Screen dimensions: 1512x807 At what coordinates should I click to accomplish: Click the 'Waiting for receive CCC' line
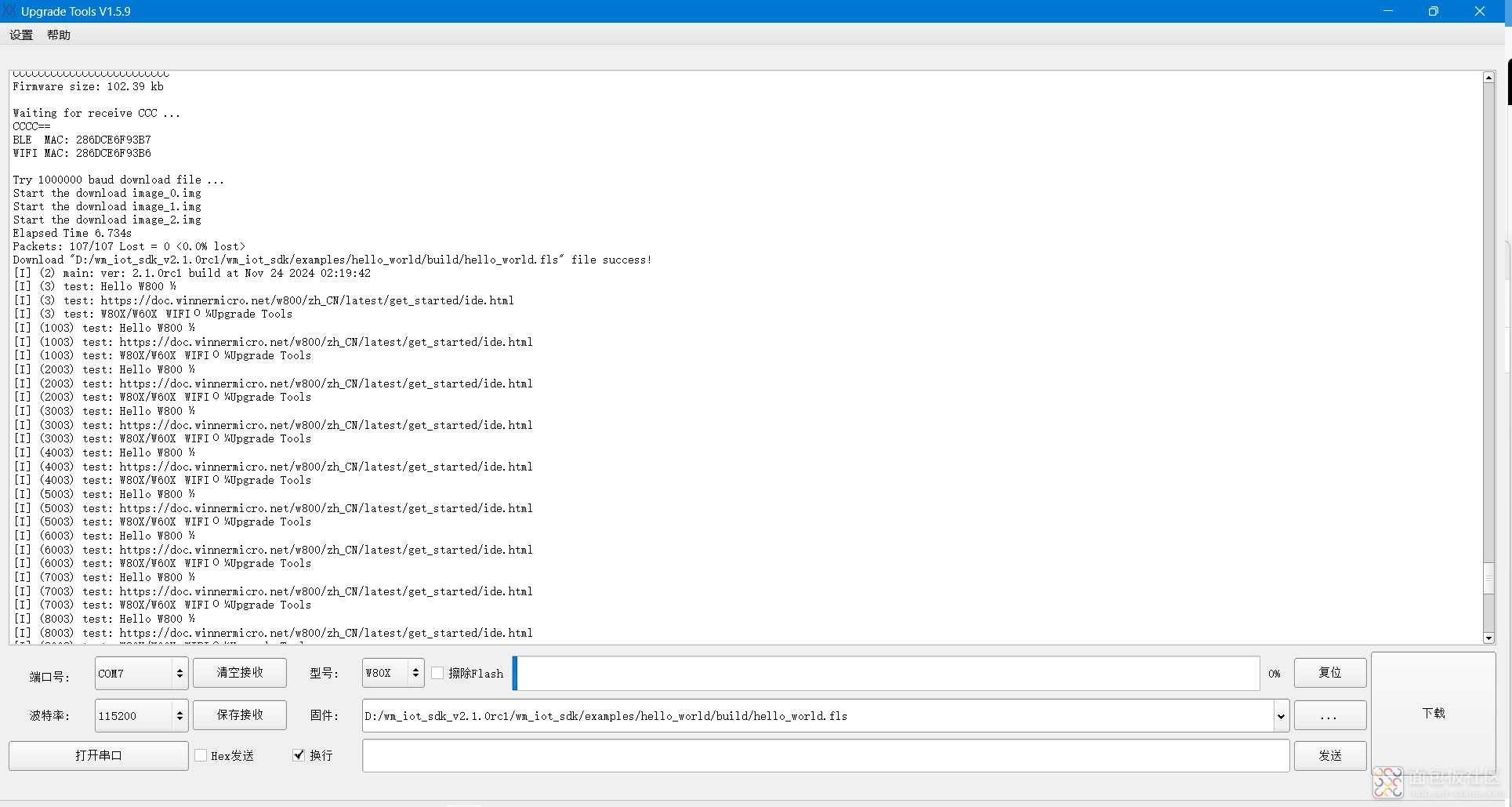pyautogui.click(x=96, y=113)
